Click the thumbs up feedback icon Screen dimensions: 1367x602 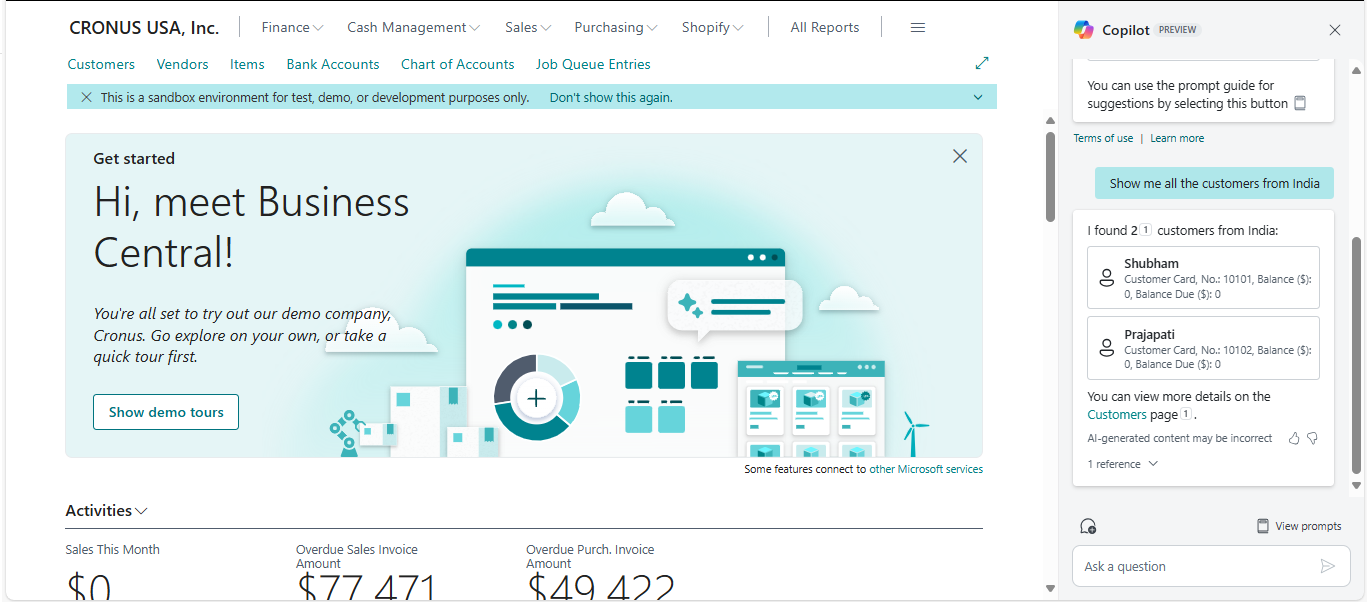[1294, 438]
